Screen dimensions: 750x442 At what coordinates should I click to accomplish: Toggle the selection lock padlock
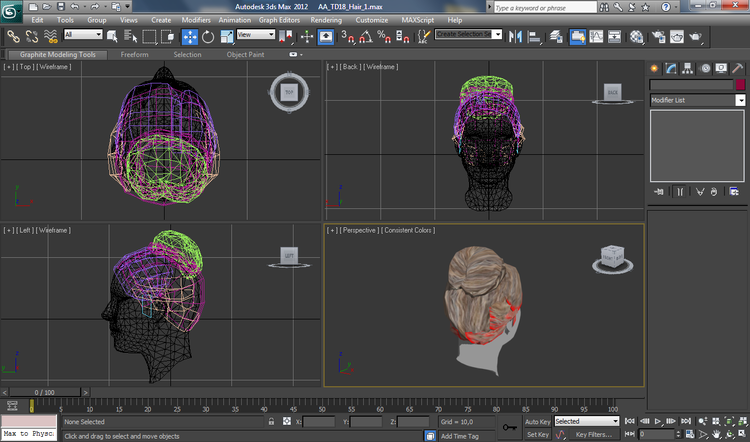pyautogui.click(x=271, y=421)
